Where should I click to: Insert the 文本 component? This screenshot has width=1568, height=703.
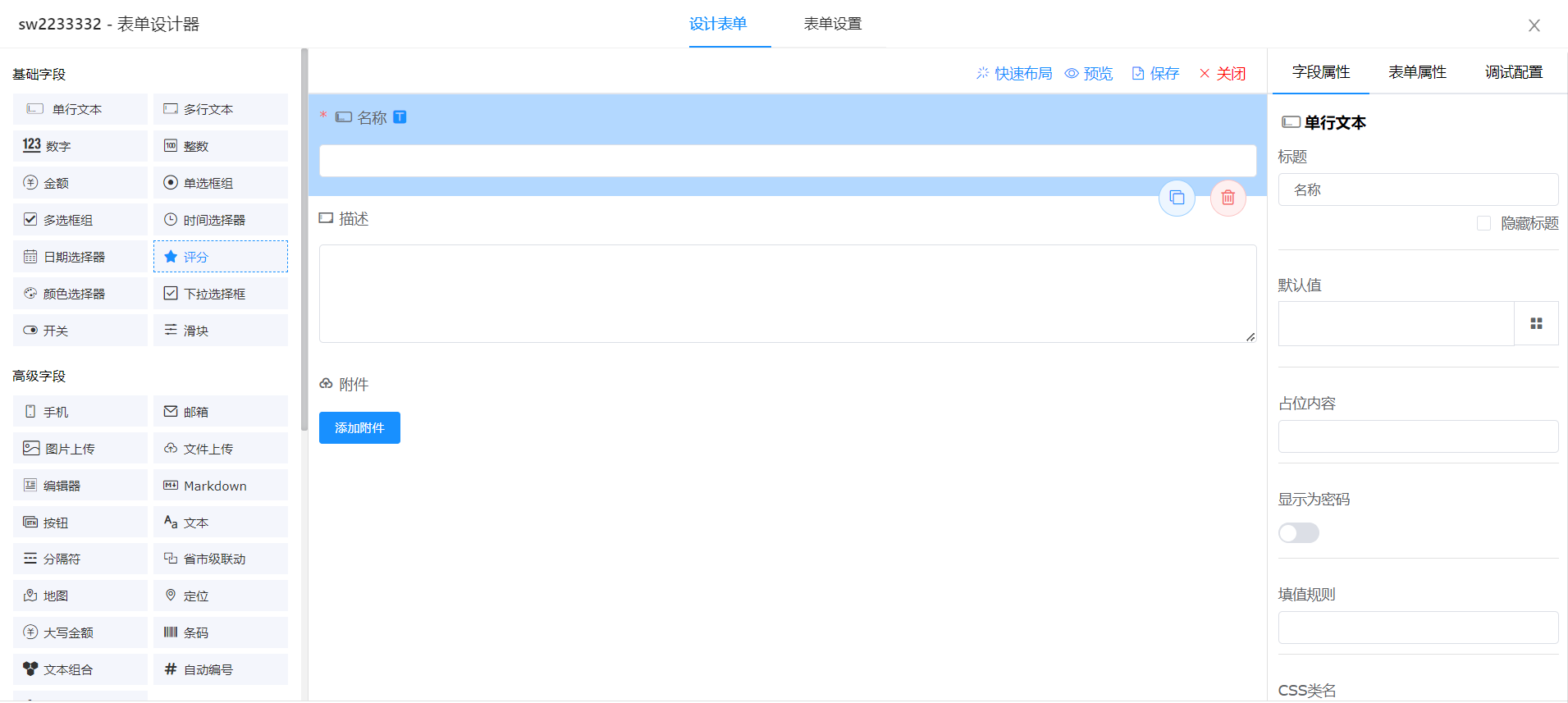(220, 523)
